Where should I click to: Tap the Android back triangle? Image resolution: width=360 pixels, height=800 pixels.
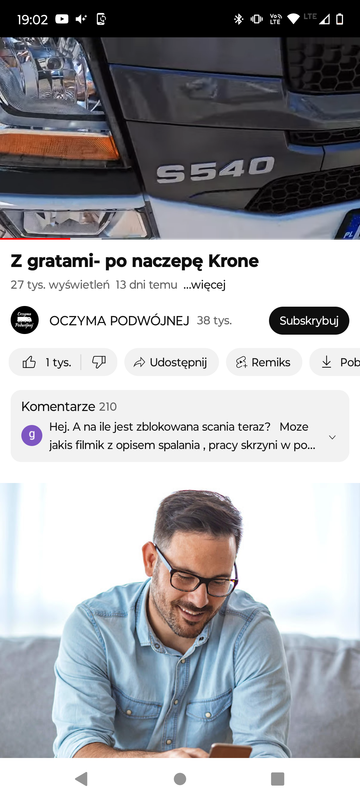[81, 779]
